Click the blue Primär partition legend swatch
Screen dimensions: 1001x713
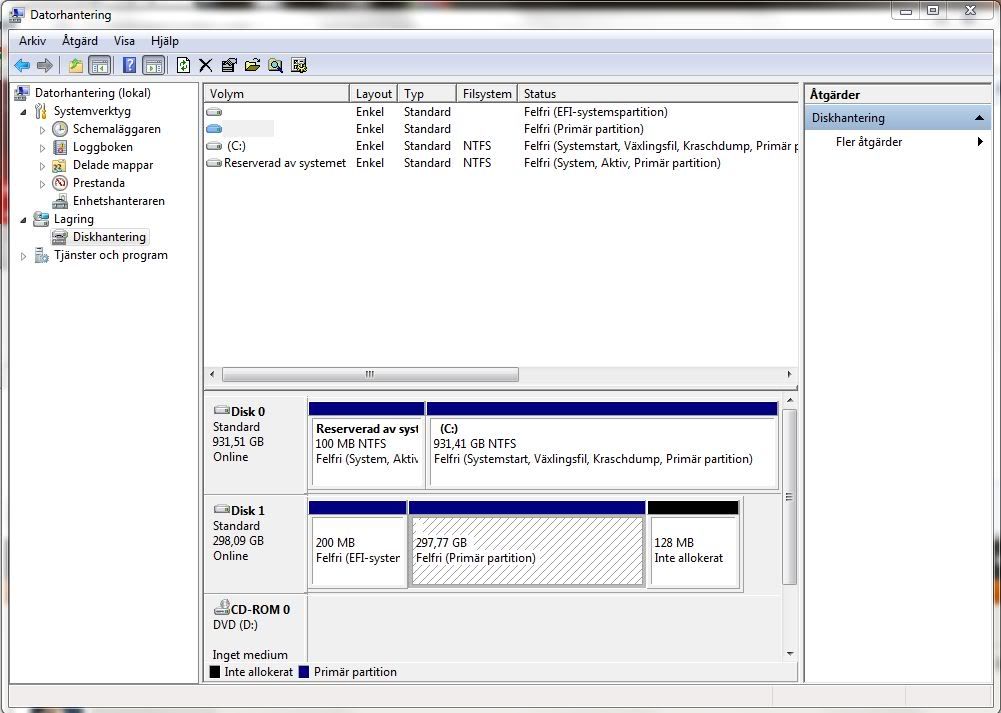304,672
